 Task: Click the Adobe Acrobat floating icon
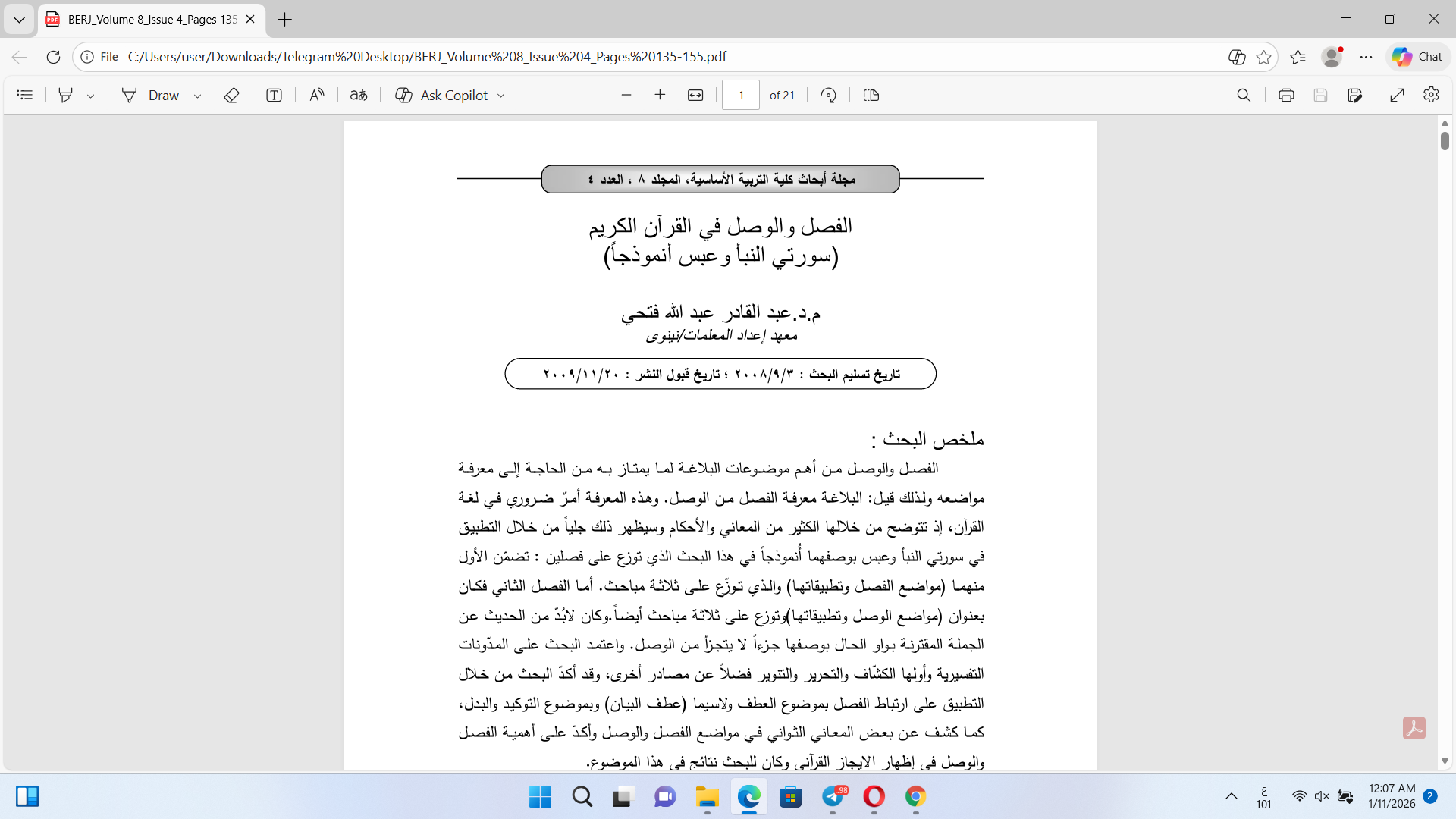click(x=1414, y=728)
